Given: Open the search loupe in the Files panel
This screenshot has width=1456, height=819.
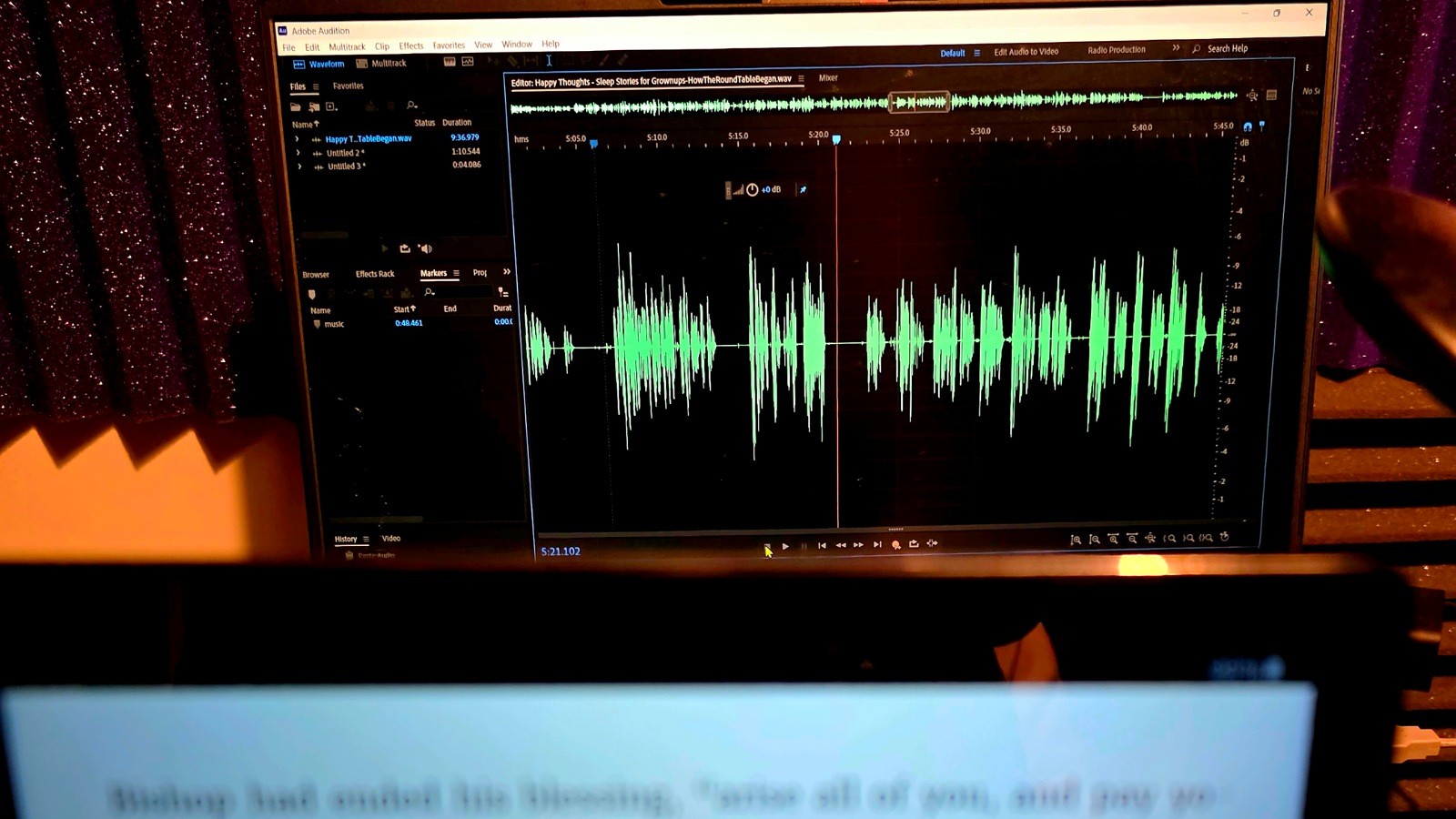Looking at the screenshot, I should 411,106.
